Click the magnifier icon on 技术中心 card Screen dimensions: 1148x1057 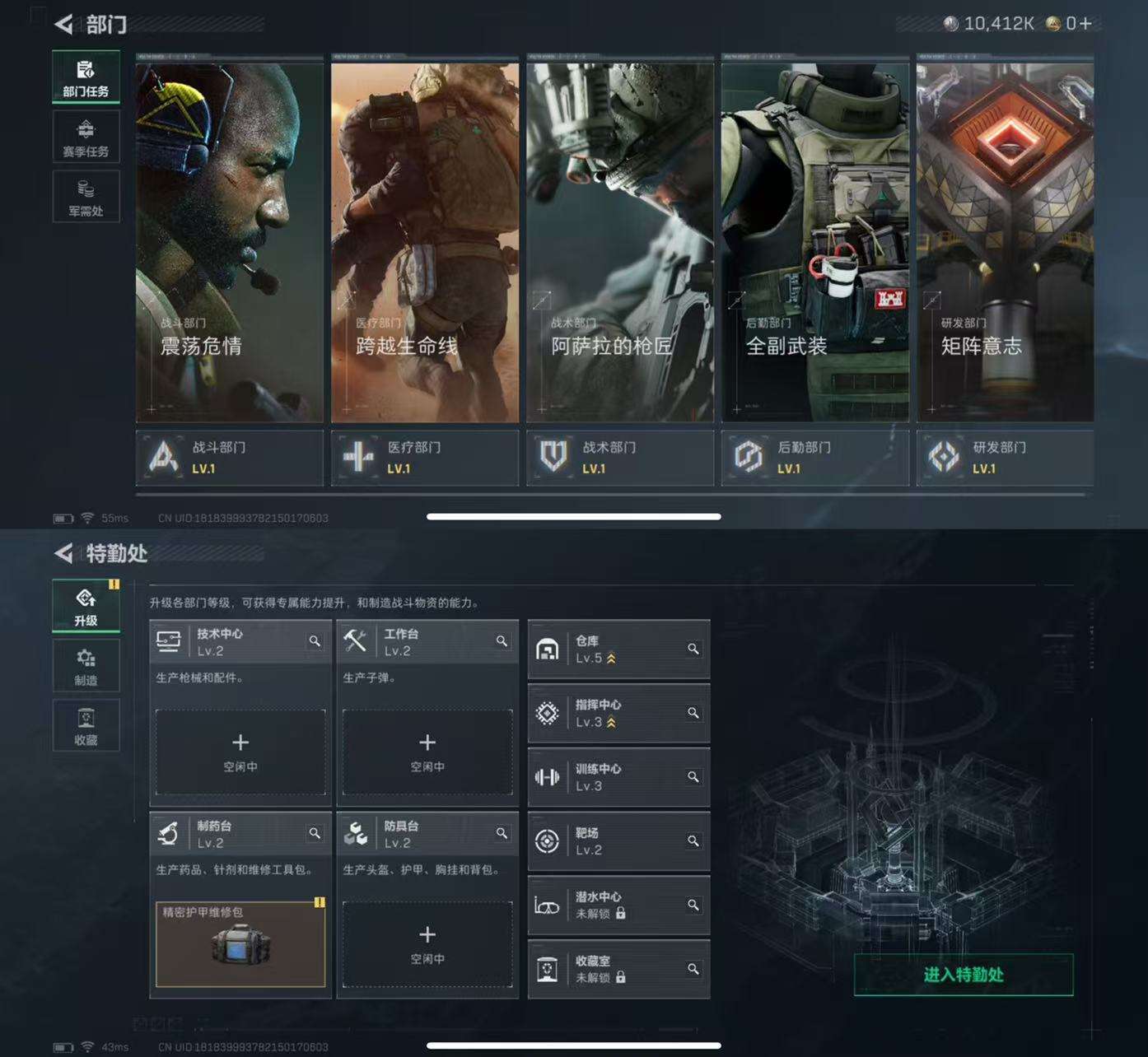tap(315, 641)
